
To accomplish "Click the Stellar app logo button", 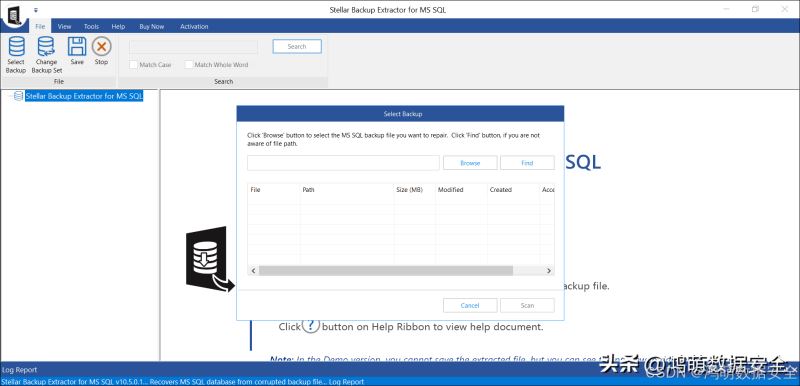I will pos(14,14).
